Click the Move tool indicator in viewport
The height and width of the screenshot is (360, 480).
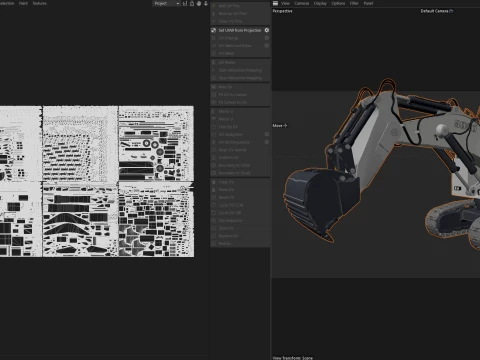click(x=280, y=125)
